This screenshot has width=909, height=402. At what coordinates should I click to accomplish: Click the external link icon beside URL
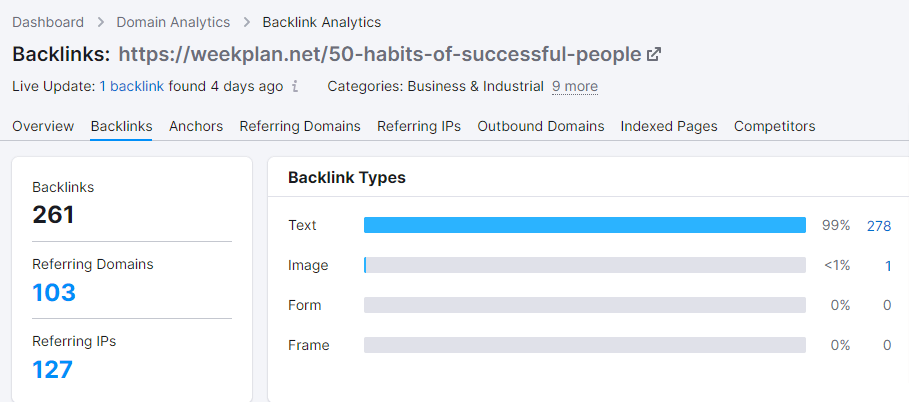[x=654, y=54]
